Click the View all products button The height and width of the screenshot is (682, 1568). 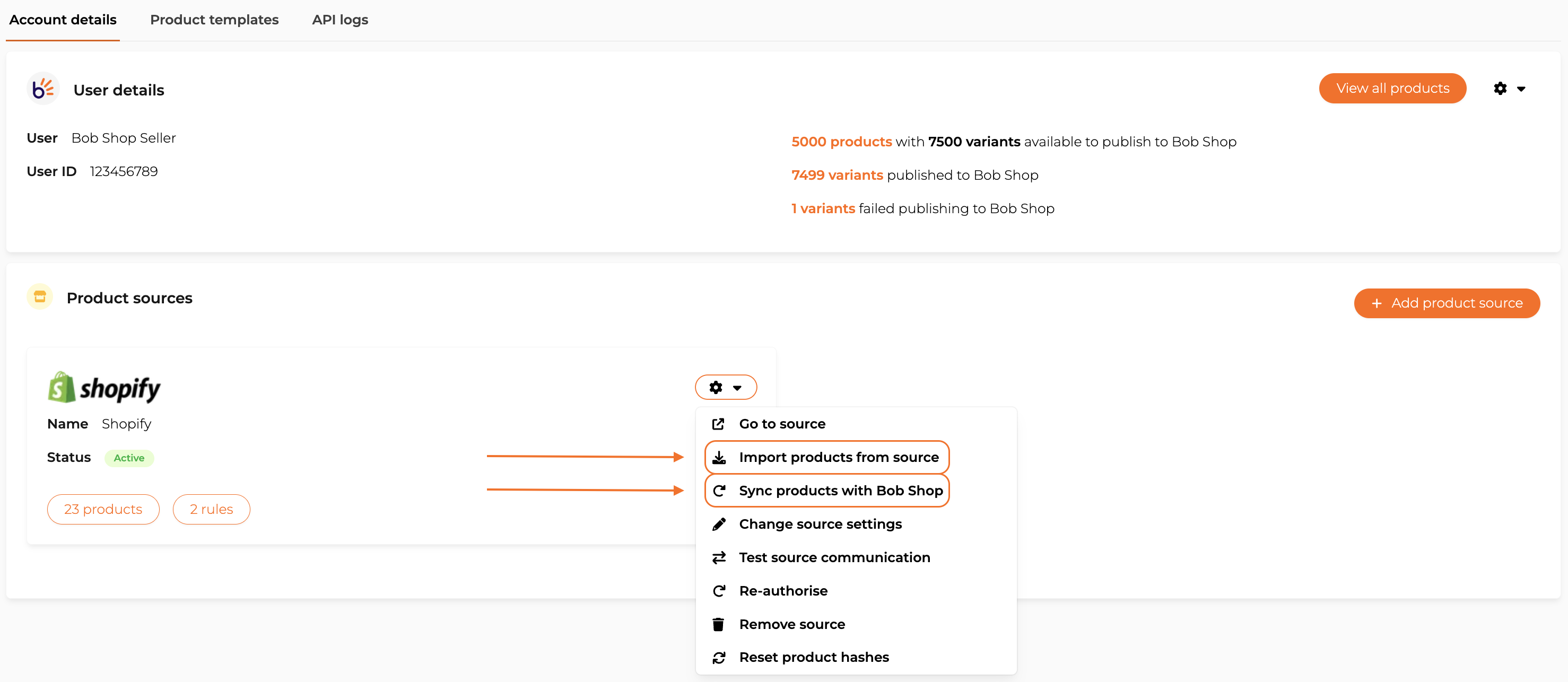click(x=1392, y=88)
